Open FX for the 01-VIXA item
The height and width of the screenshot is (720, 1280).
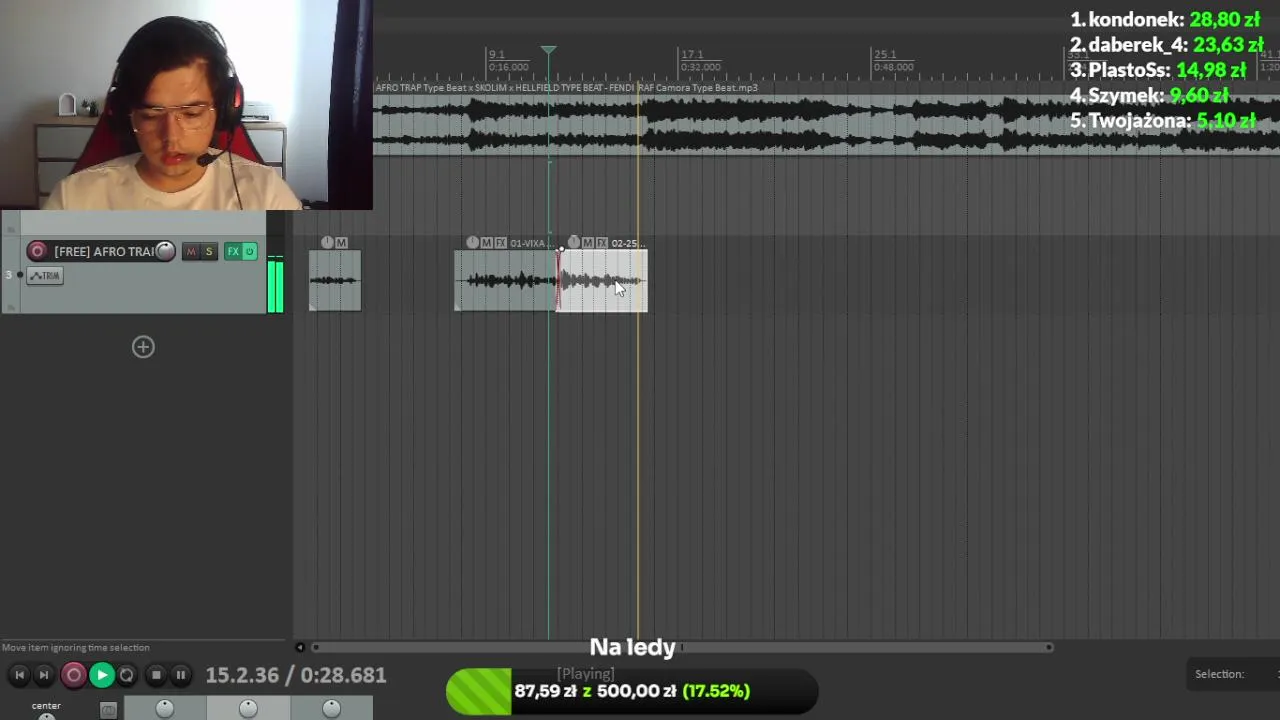tap(501, 242)
